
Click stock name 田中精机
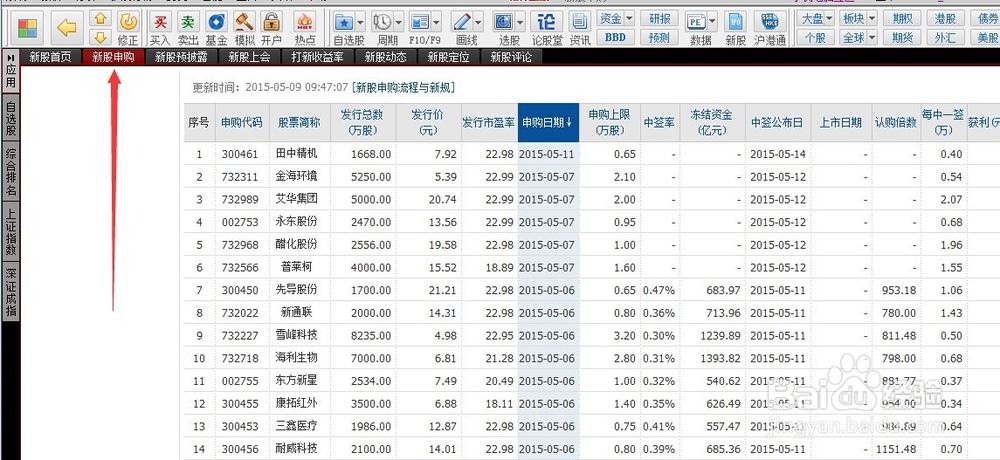tap(297, 154)
